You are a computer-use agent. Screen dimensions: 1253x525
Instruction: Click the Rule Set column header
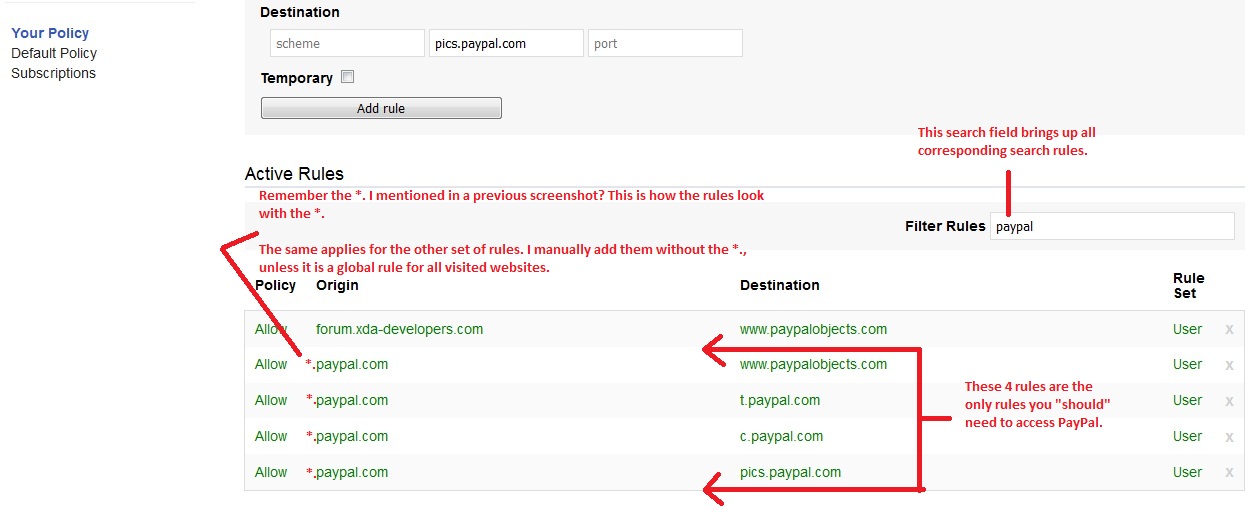(x=1188, y=285)
